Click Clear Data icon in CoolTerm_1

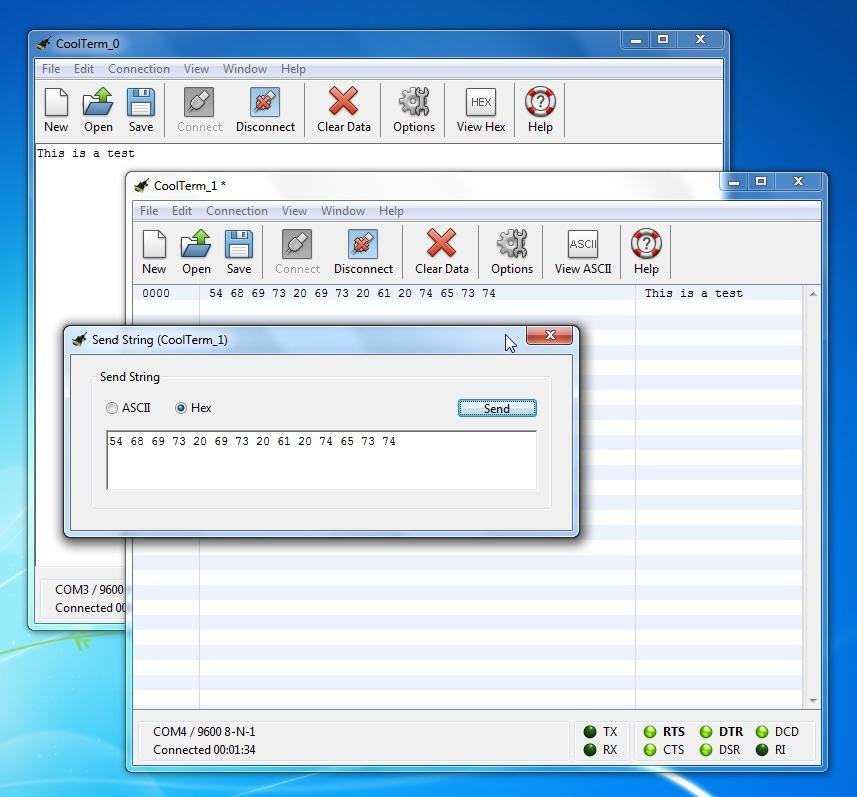coord(441,245)
